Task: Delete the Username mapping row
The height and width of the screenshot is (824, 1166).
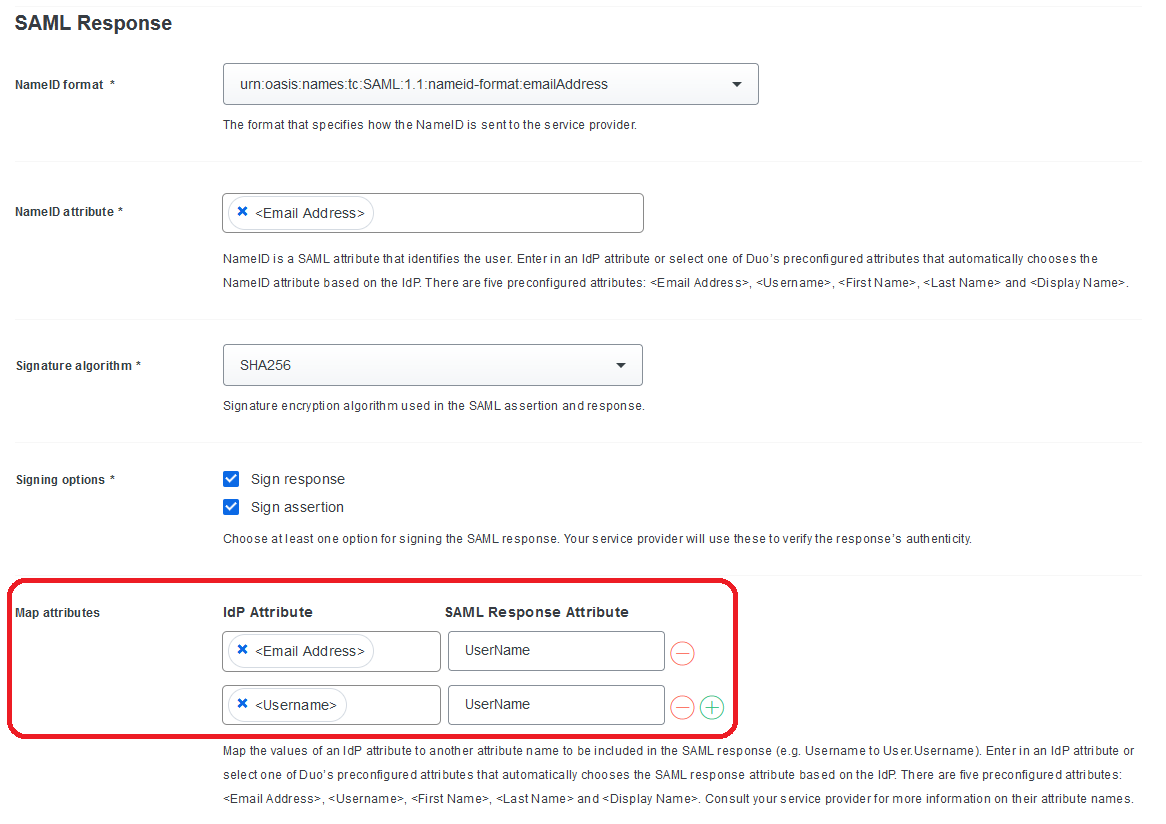Action: (x=682, y=708)
